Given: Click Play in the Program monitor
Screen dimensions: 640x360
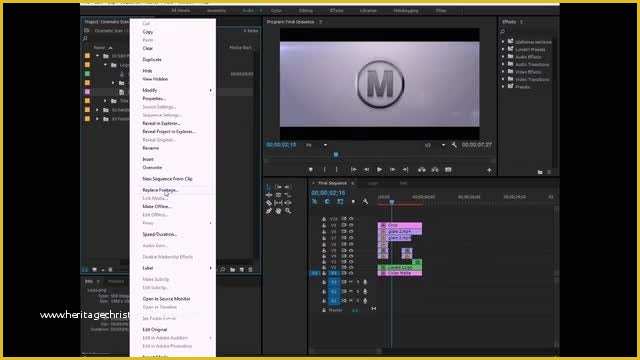Looking at the screenshot, I should click(x=380, y=169).
